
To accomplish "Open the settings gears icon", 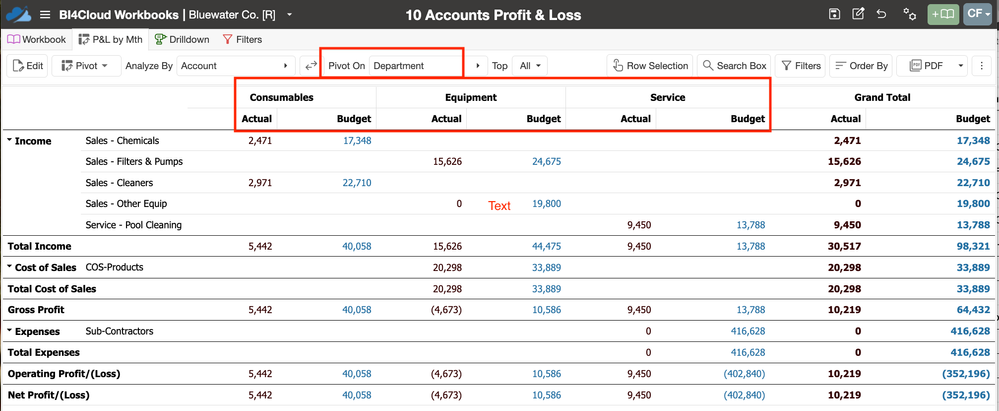I will click(x=909, y=15).
